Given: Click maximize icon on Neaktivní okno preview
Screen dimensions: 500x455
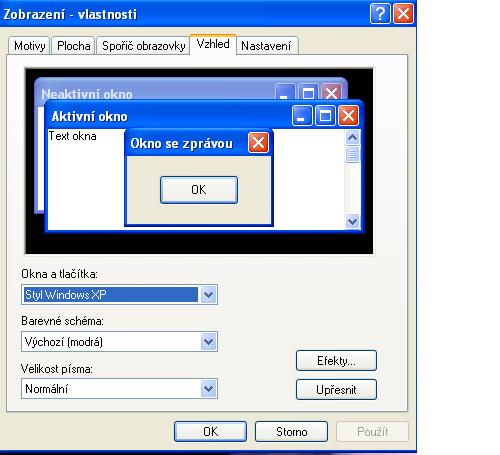Looking at the screenshot, I should pos(308,92).
